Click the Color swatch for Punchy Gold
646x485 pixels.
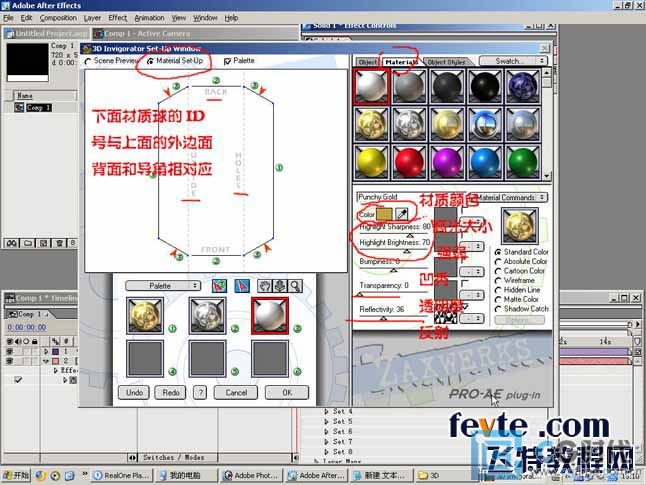[384, 214]
